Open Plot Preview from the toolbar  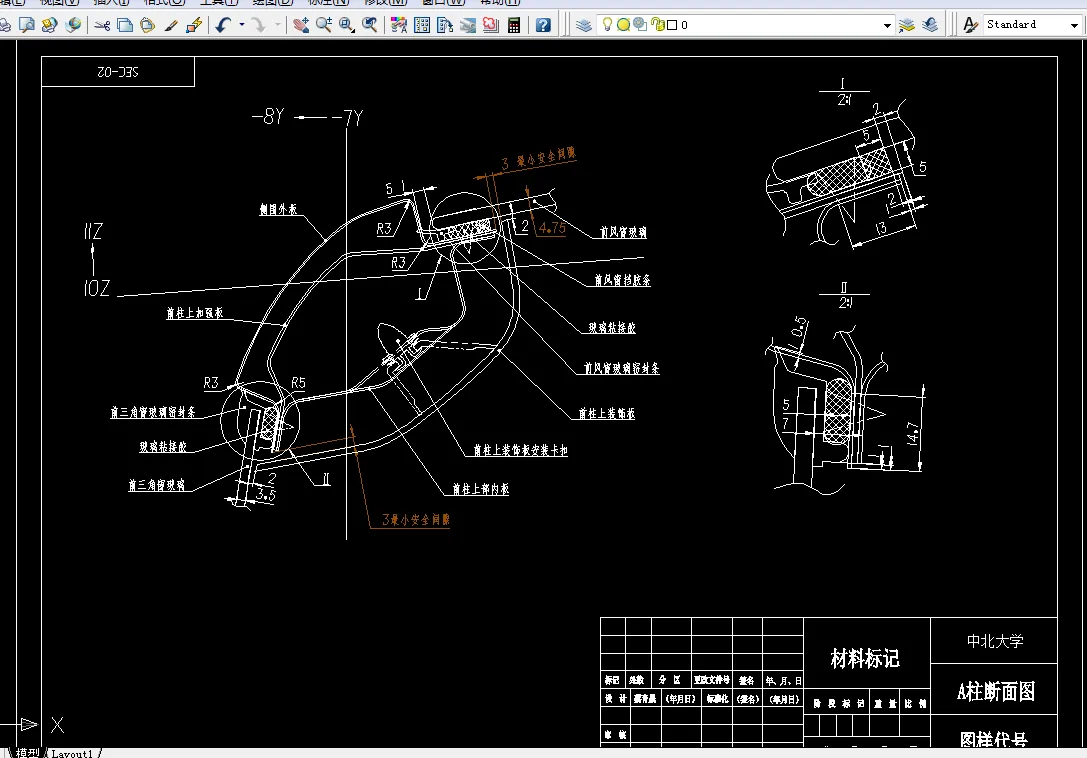(x=27, y=25)
